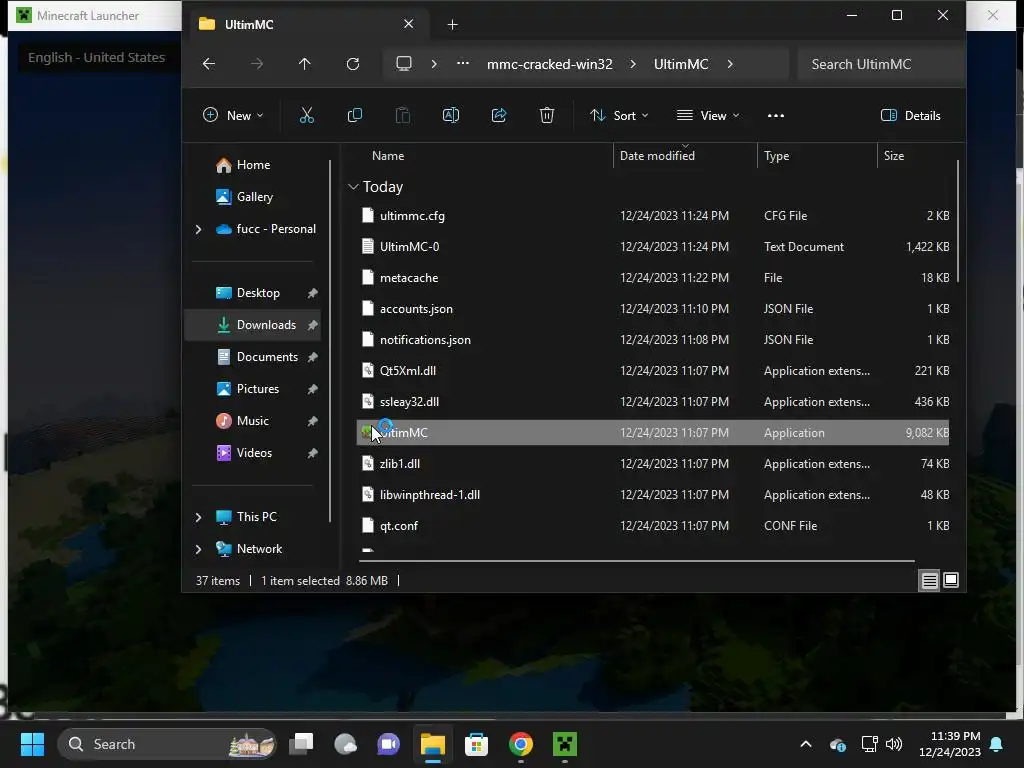The image size is (1024, 768).
Task: Select the Qt5Xml.dll file
Action: (x=653, y=371)
